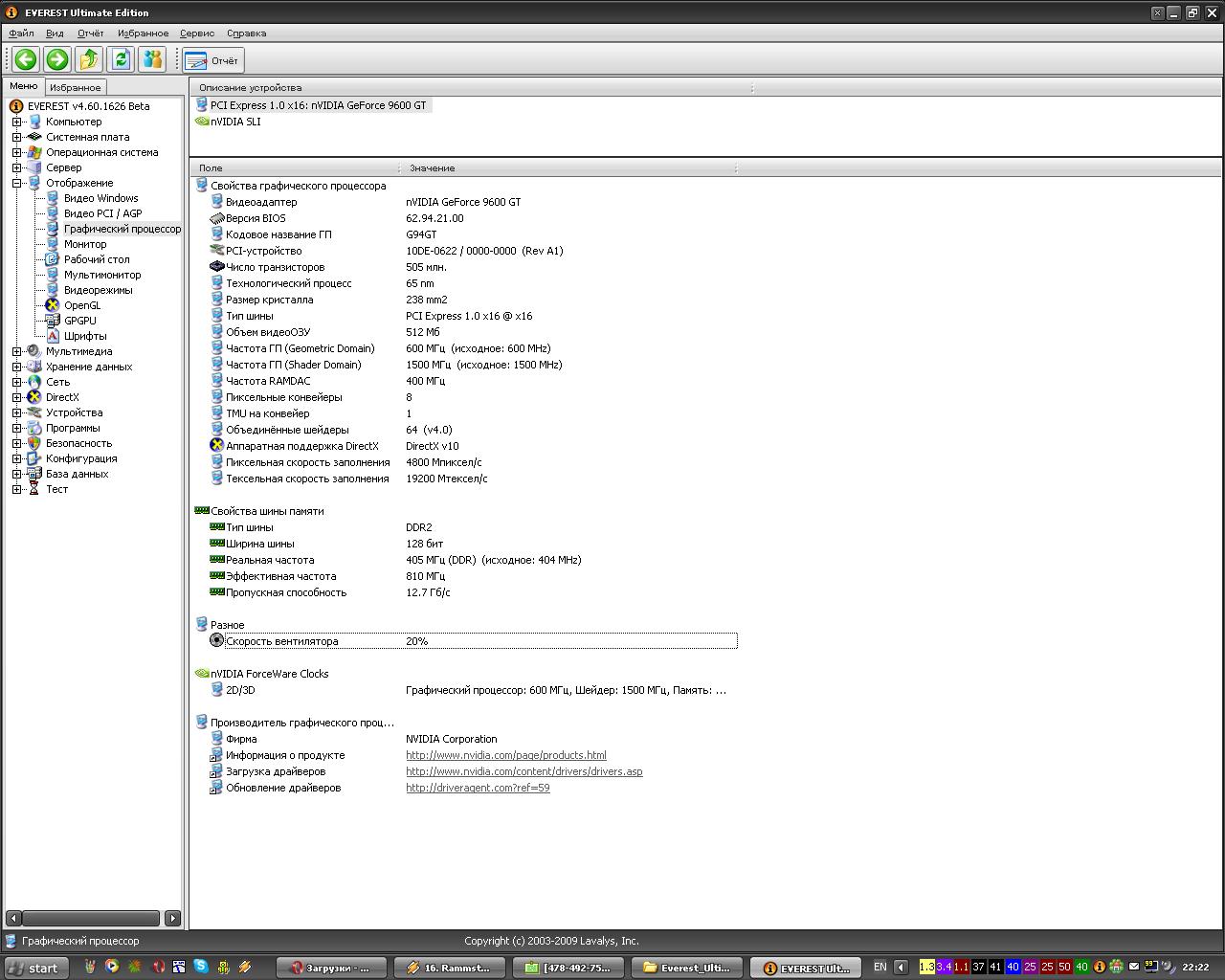Select Монитор in the tree
Screen dimensions: 1225x980
85,244
